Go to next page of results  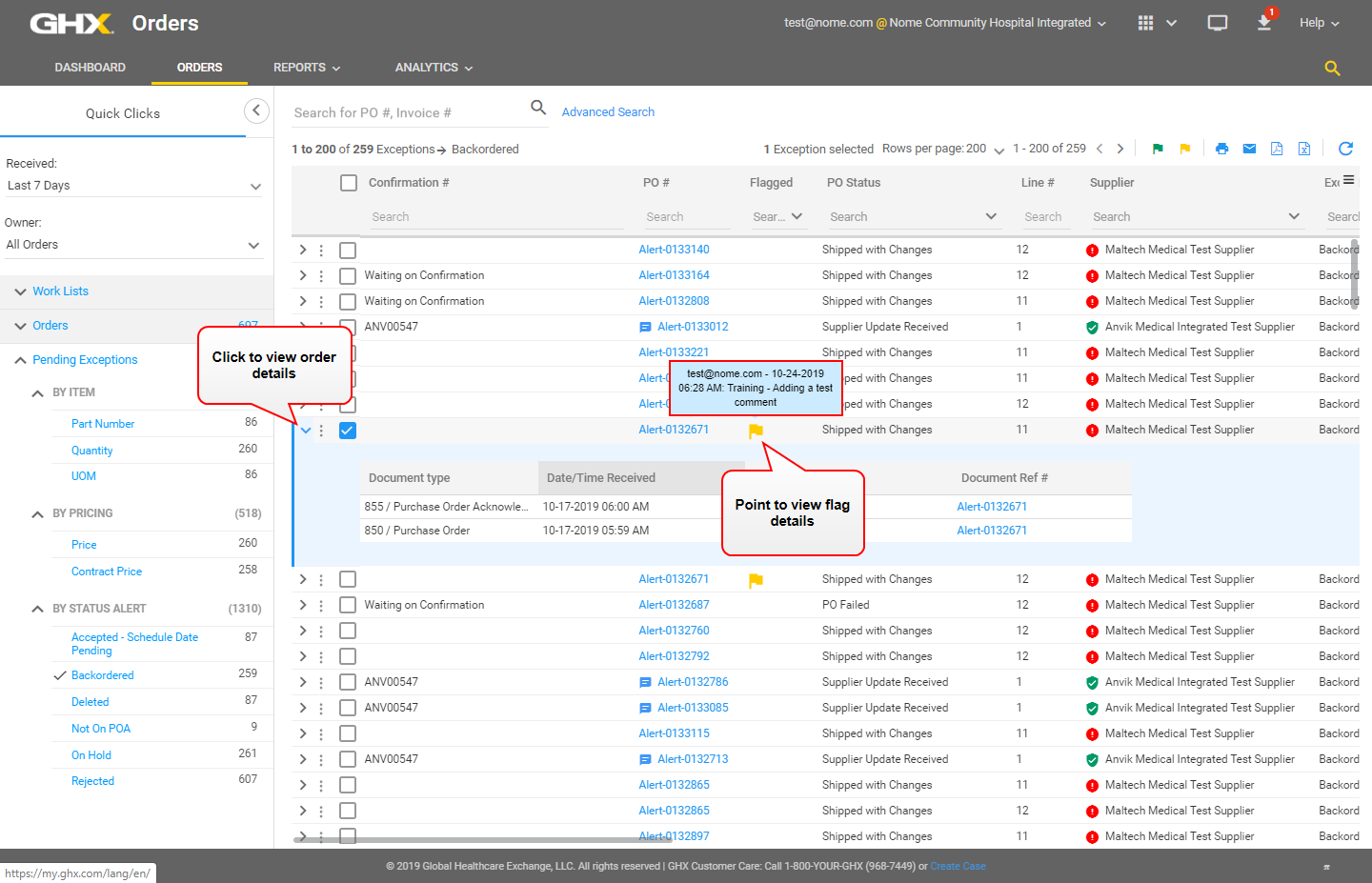pos(1120,149)
